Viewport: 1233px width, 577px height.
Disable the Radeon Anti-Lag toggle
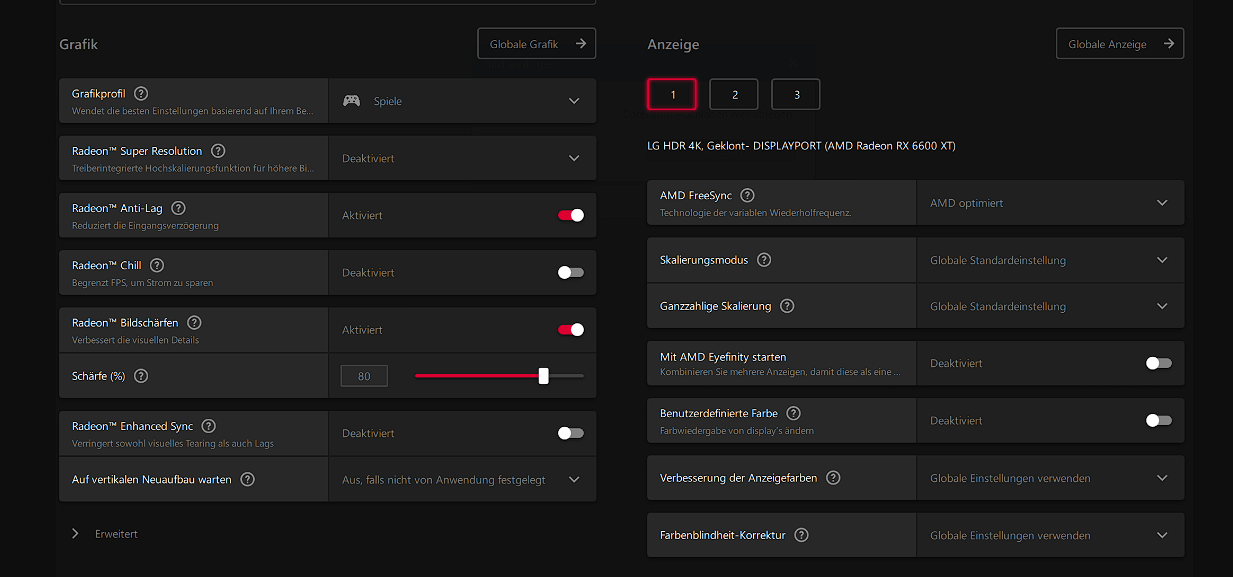(571, 215)
